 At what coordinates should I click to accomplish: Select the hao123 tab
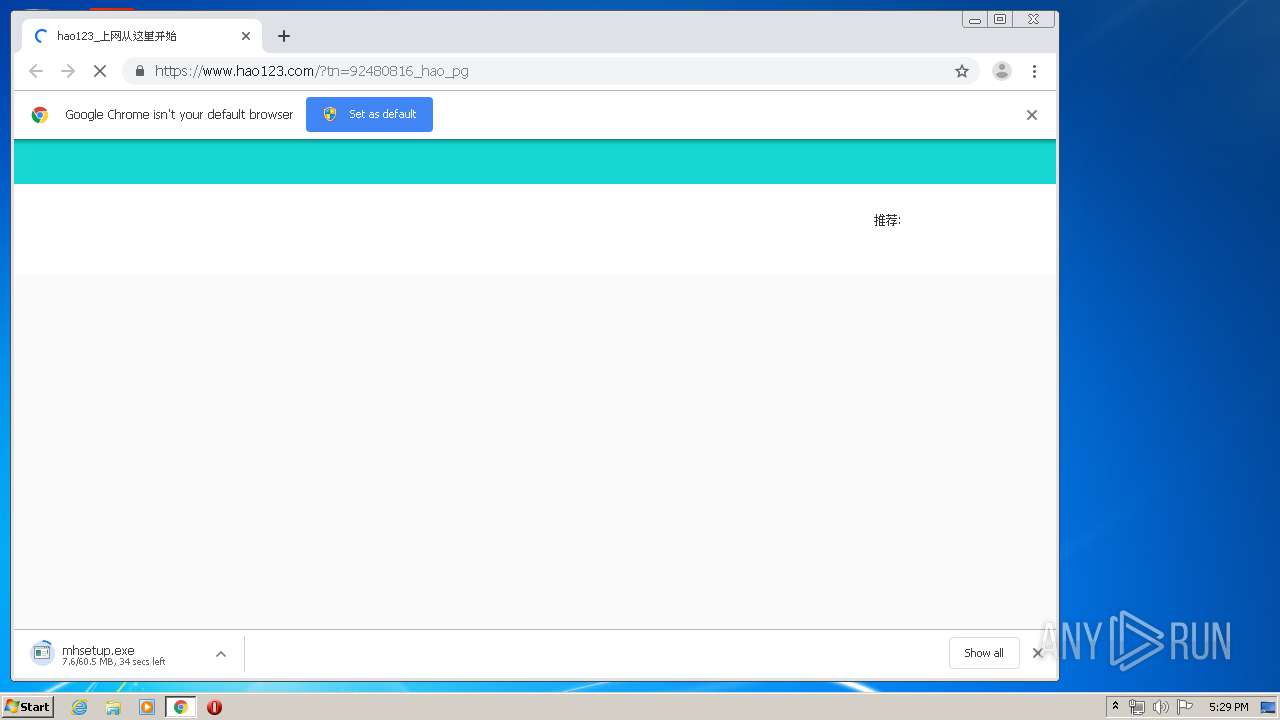tap(142, 36)
